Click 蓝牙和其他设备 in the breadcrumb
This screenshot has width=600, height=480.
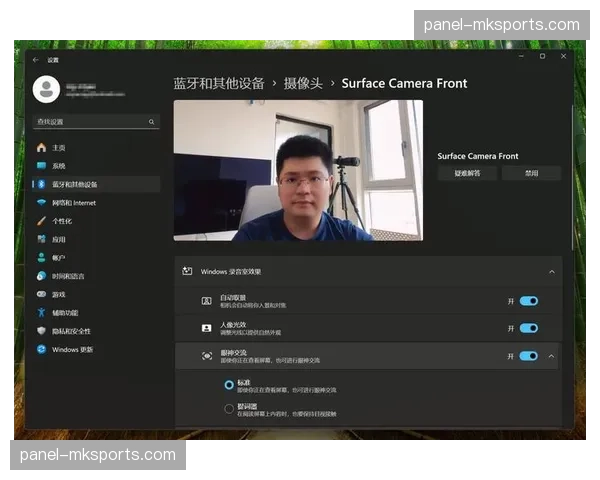(218, 84)
